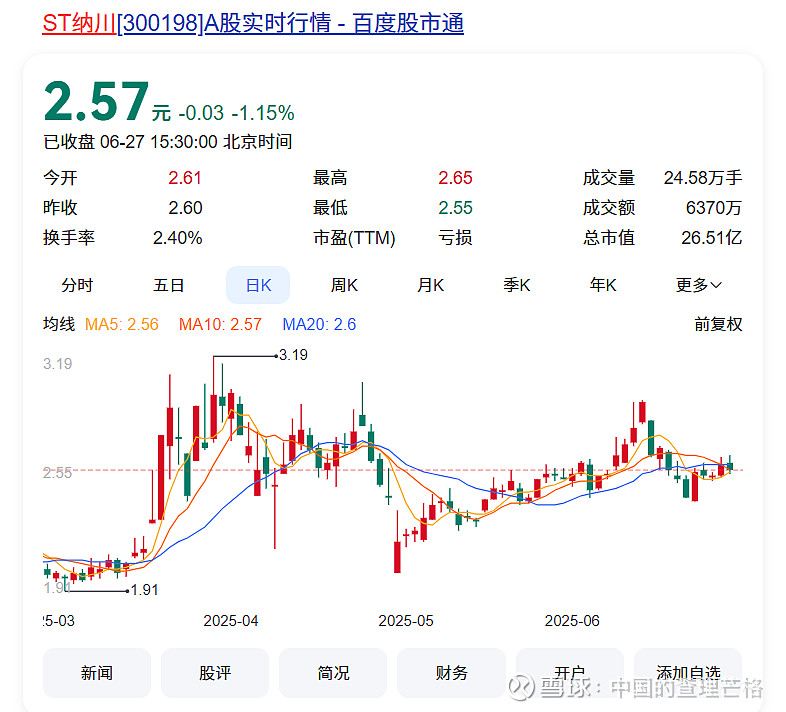Click the 换手率 value 2.40%

177,238
